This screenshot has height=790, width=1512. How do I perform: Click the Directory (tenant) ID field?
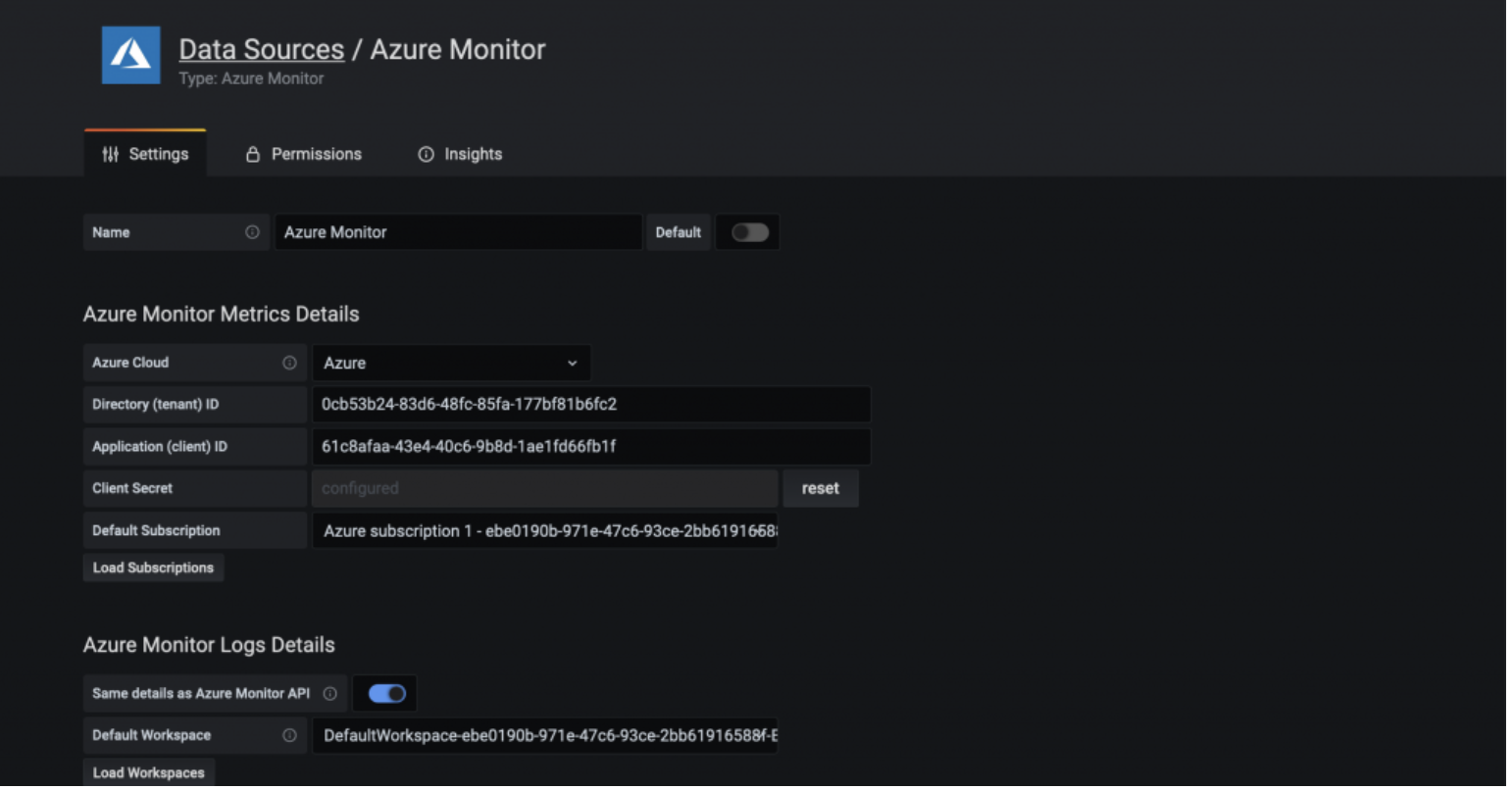click(x=591, y=404)
